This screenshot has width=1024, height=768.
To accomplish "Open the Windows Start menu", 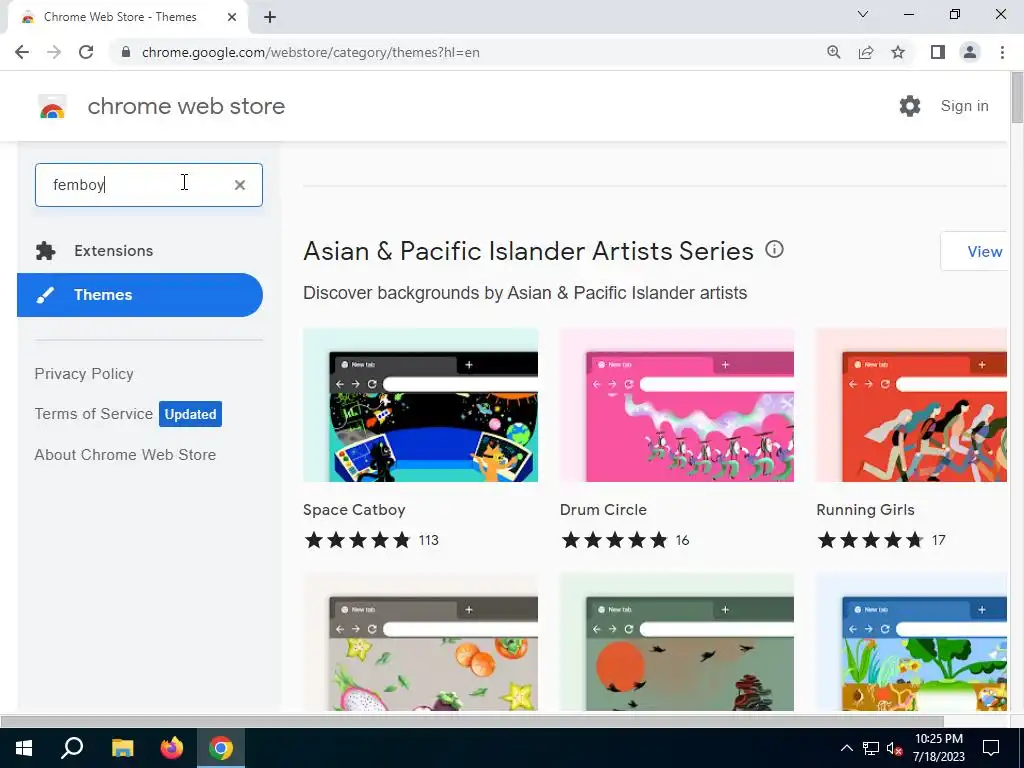I will pos(24,748).
